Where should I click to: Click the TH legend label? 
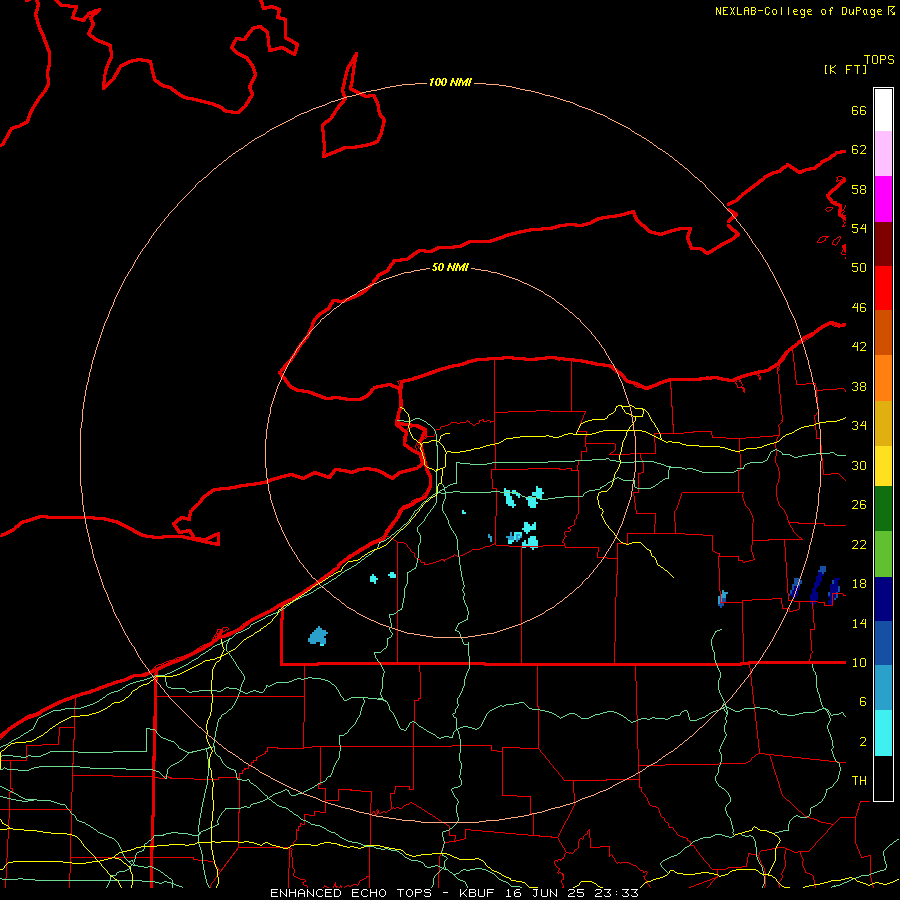[859, 780]
